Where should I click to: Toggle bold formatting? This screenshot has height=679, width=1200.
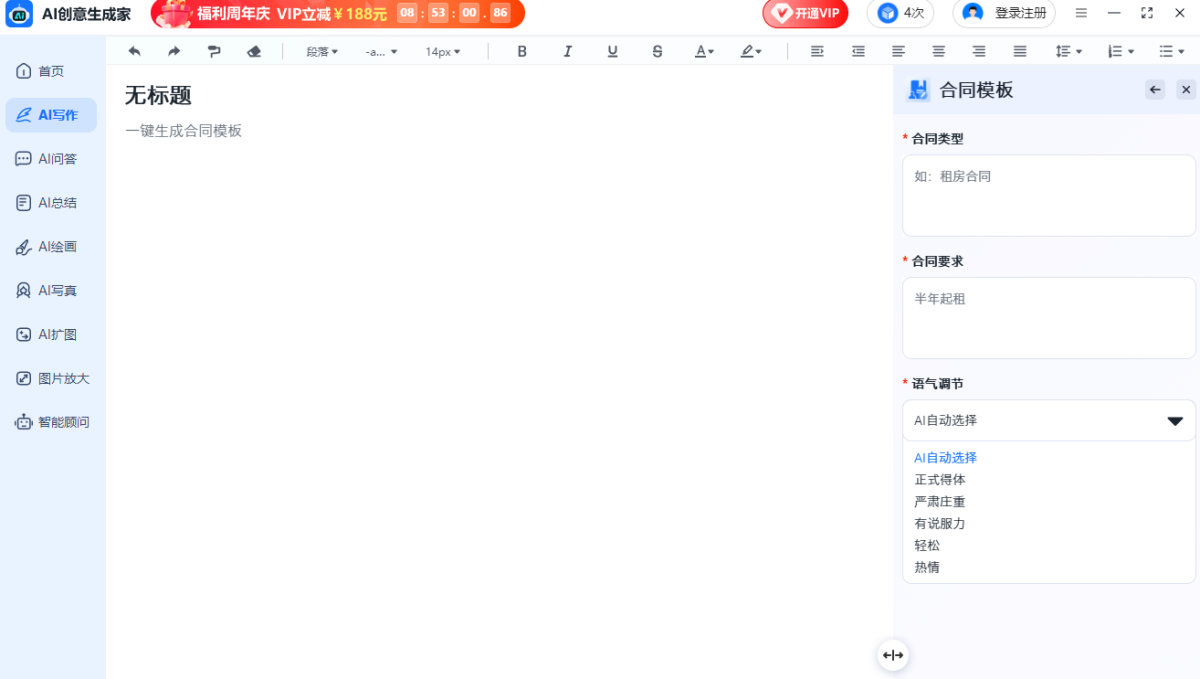coord(522,51)
